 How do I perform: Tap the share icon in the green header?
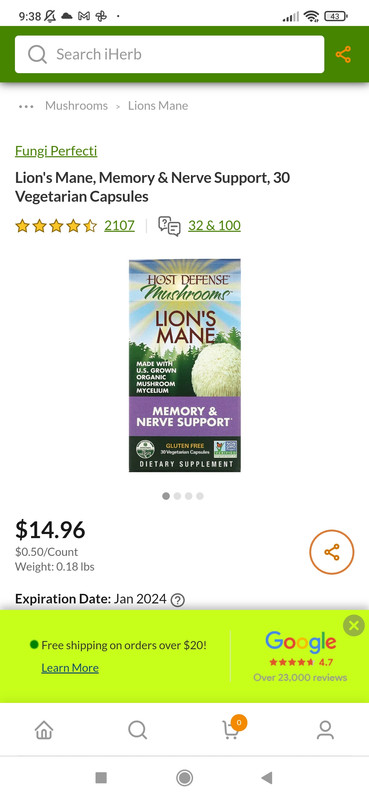pos(343,55)
